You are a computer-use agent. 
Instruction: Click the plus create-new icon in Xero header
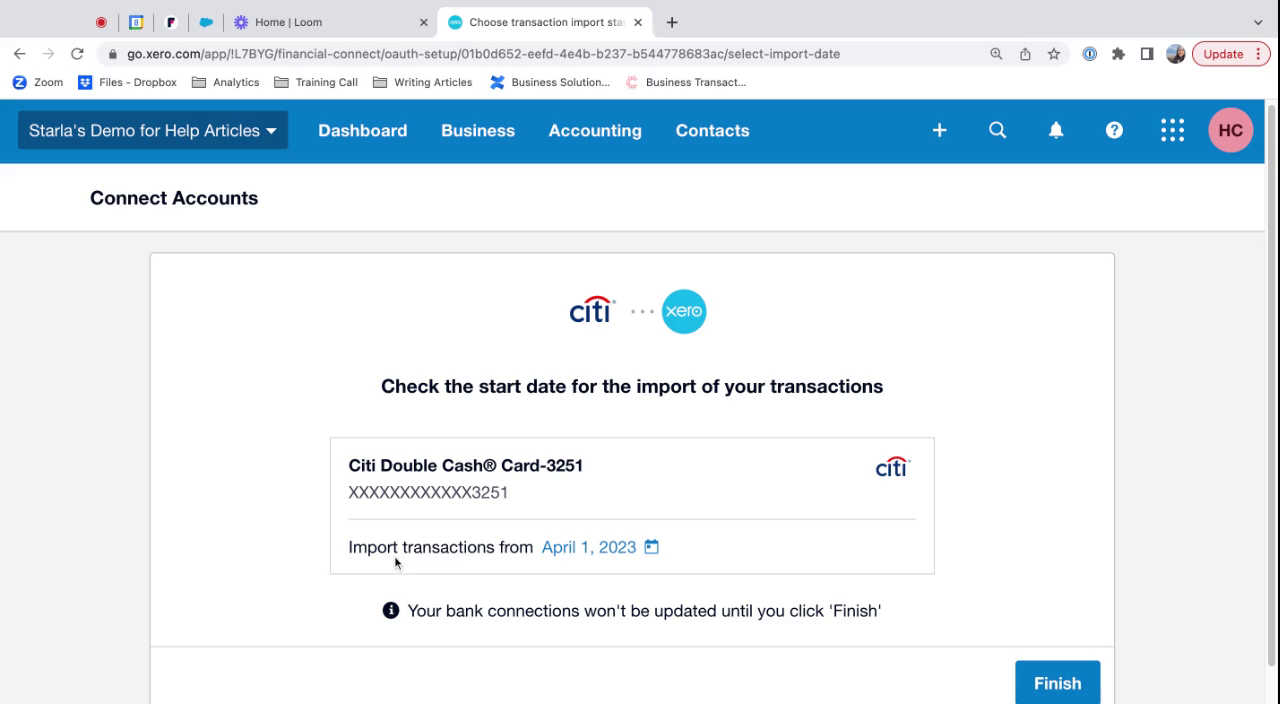point(939,131)
